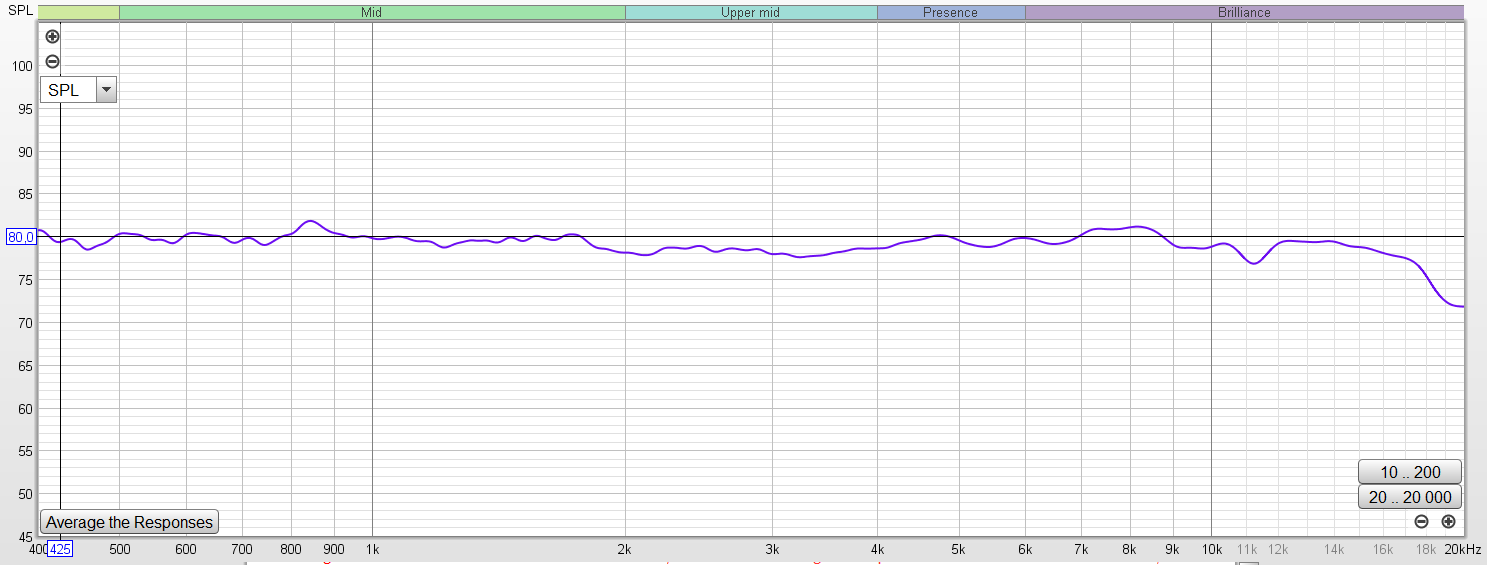Click the 100 label on the SPL axis
1487x565 pixels.
tap(20, 66)
